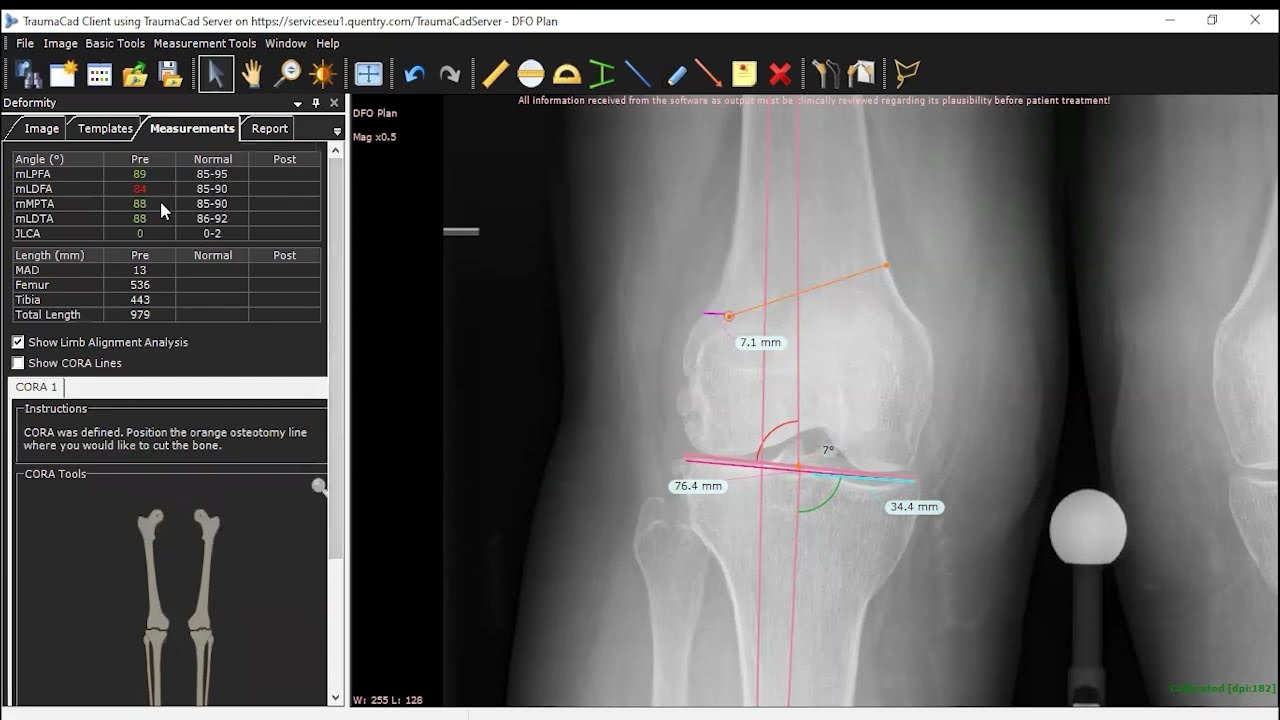1280x720 pixels.
Task: Select the arrow pointer tool
Action: coord(215,74)
